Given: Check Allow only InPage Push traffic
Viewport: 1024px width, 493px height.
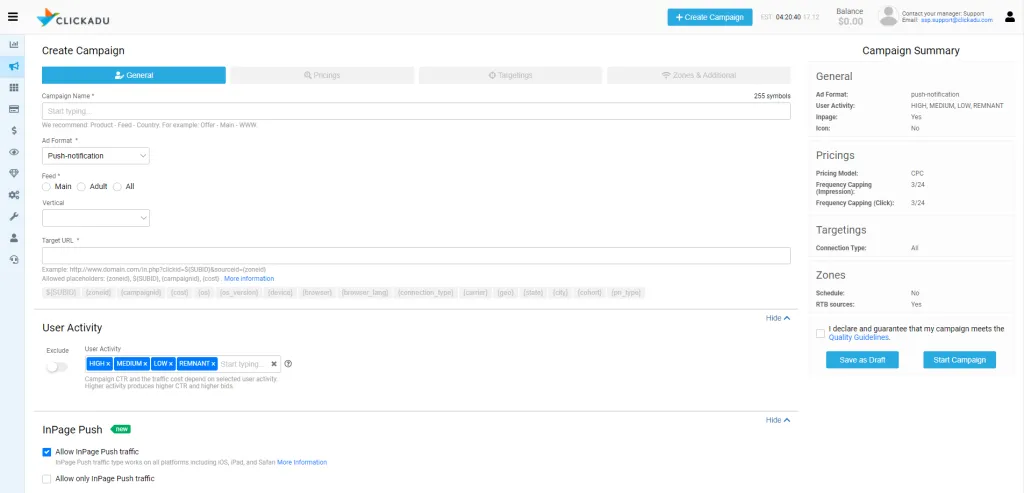Looking at the screenshot, I should tap(46, 479).
